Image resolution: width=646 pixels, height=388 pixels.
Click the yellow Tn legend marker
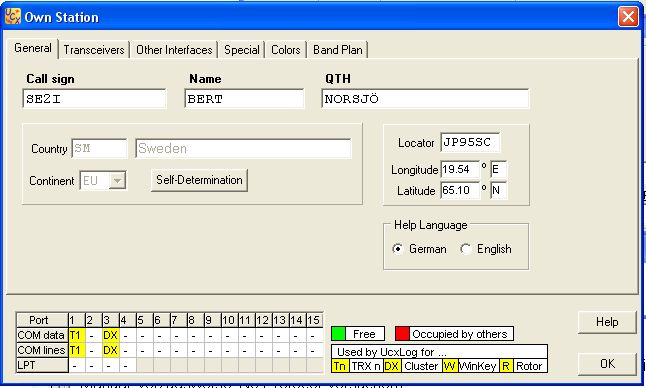click(340, 366)
